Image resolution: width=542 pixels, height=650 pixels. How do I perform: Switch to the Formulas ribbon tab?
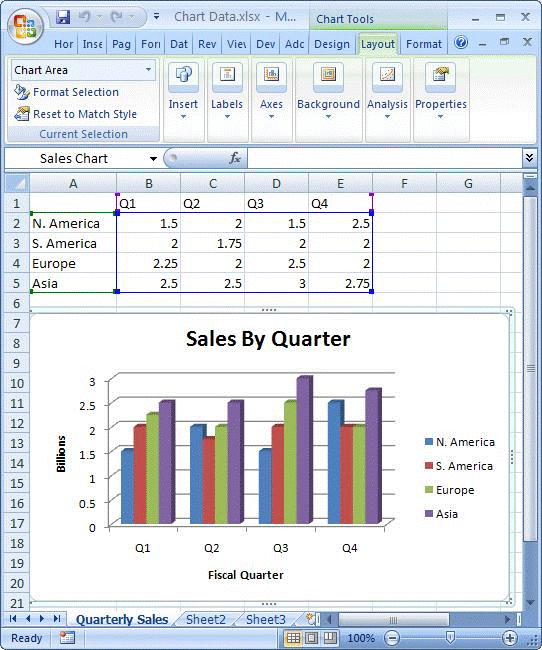(x=151, y=44)
